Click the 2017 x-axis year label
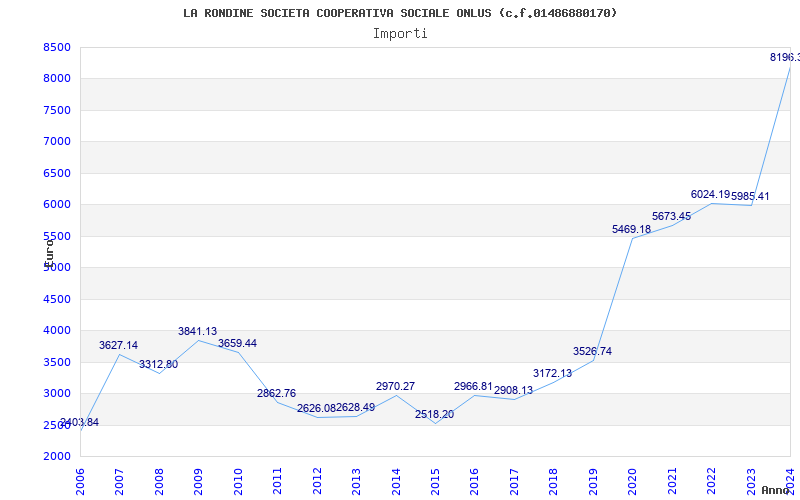The width and height of the screenshot is (800, 500). (514, 482)
